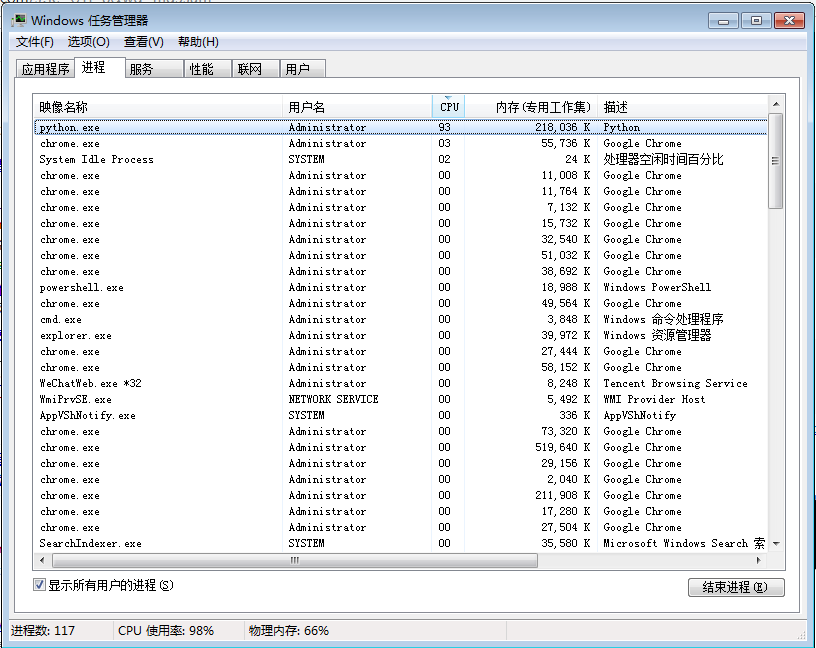Screen dimensions: 816x648
Task: Select chrome.exe row using 7,132 K
Action: (400, 207)
